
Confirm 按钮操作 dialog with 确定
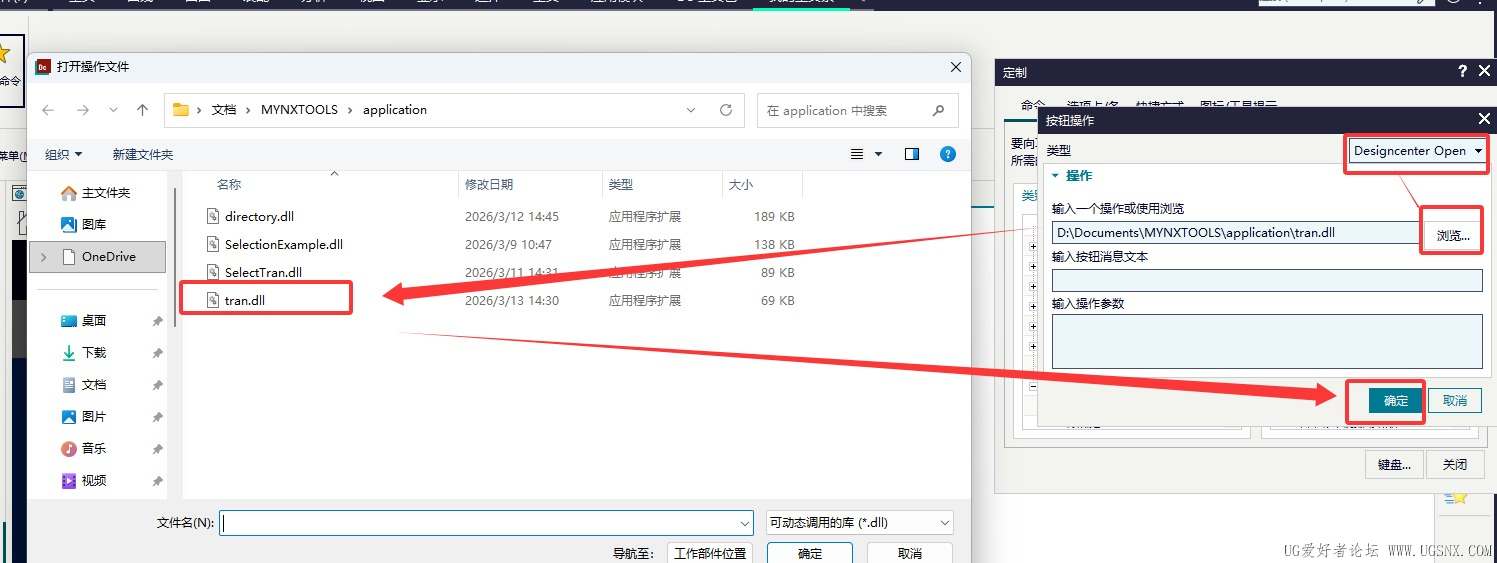pyautogui.click(x=1396, y=400)
